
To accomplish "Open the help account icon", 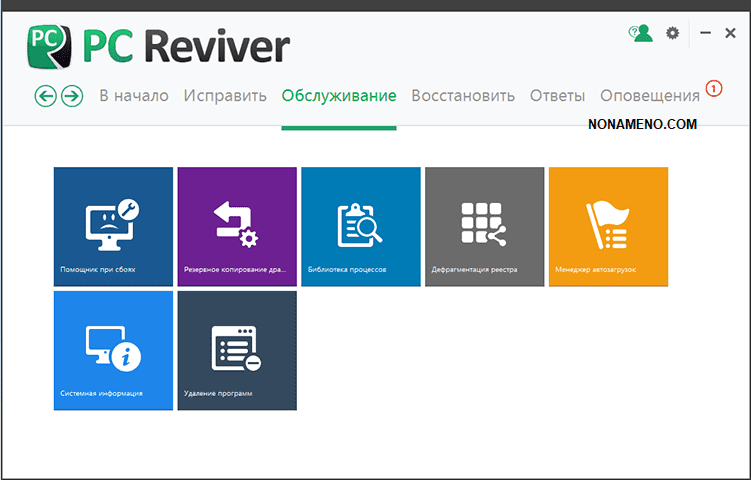I will [x=640, y=34].
